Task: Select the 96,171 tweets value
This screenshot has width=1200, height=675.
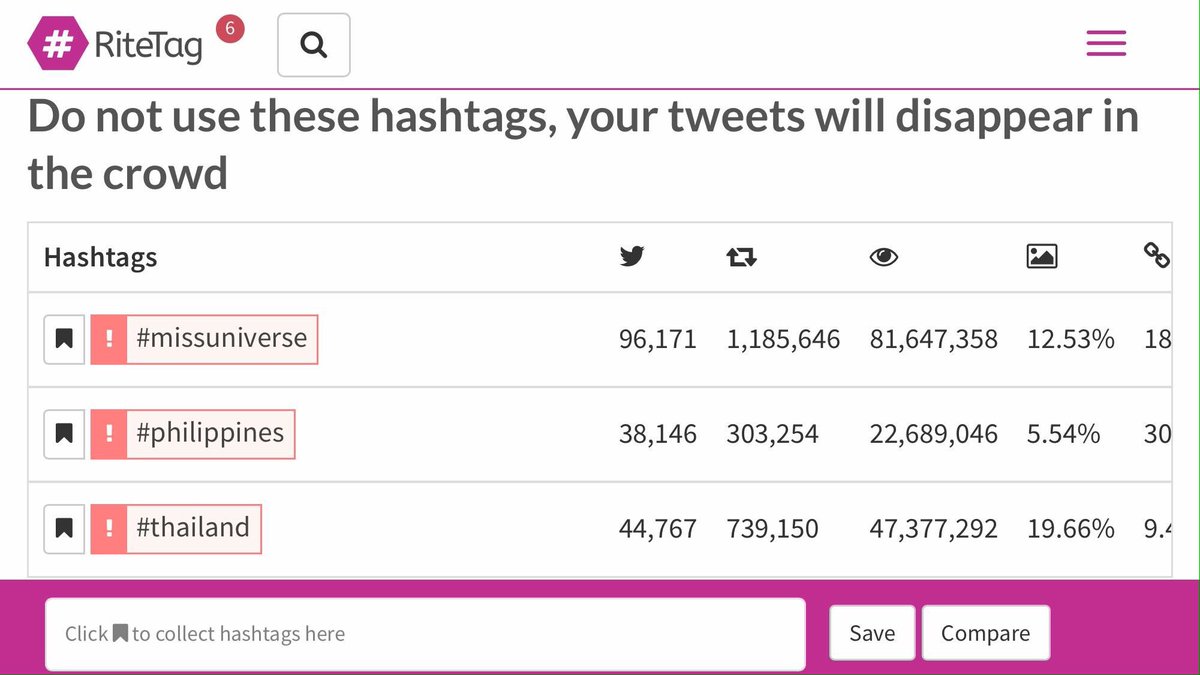Action: [x=658, y=340]
